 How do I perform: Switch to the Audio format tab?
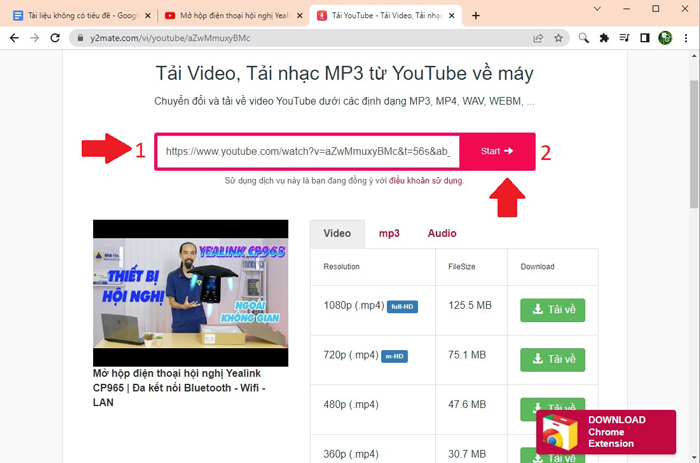click(x=442, y=234)
